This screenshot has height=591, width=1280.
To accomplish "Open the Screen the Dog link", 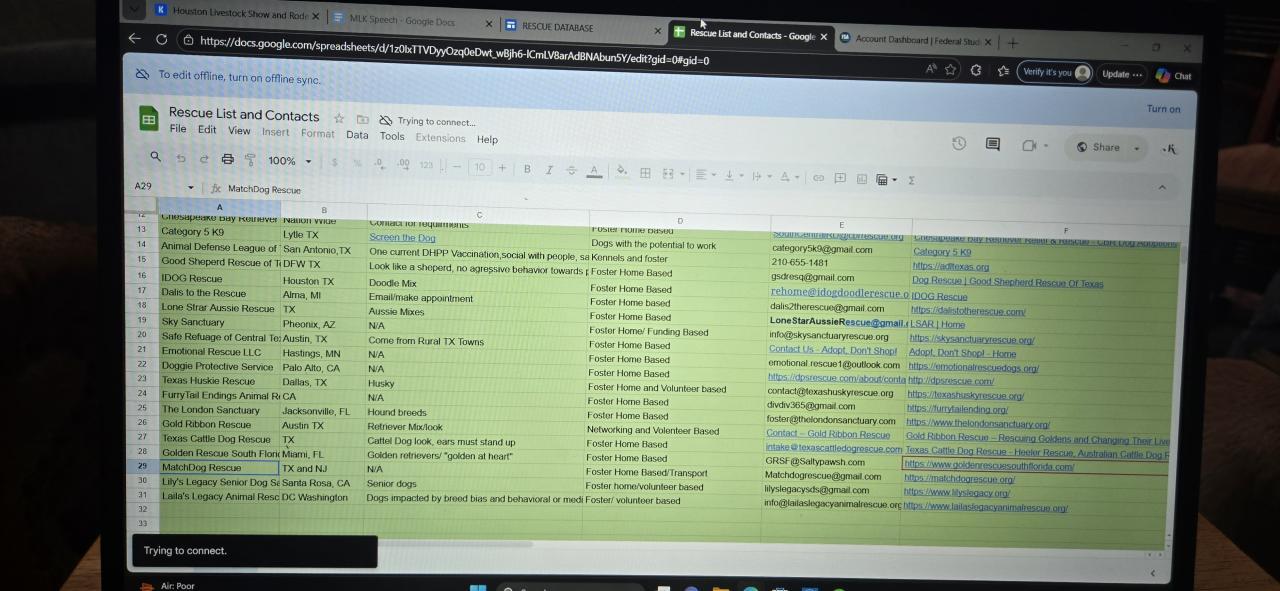I will [402, 237].
